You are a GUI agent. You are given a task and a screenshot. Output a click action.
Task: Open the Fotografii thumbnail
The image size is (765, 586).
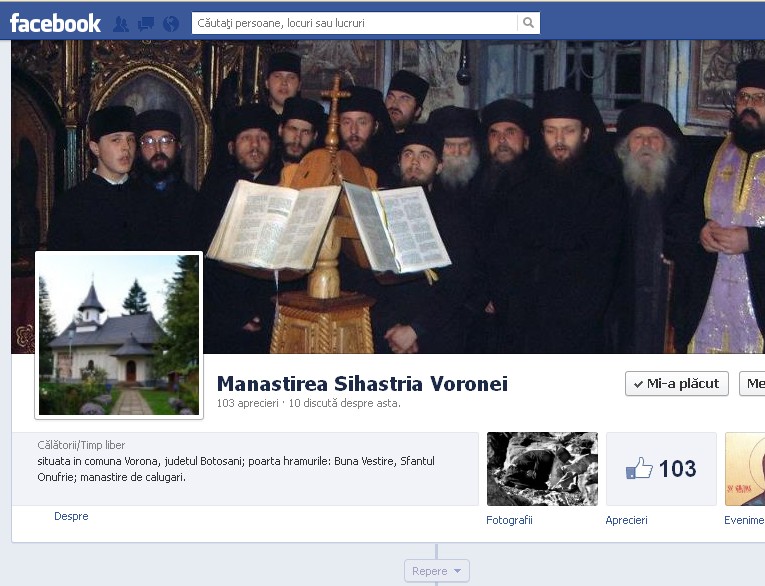pyautogui.click(x=541, y=468)
